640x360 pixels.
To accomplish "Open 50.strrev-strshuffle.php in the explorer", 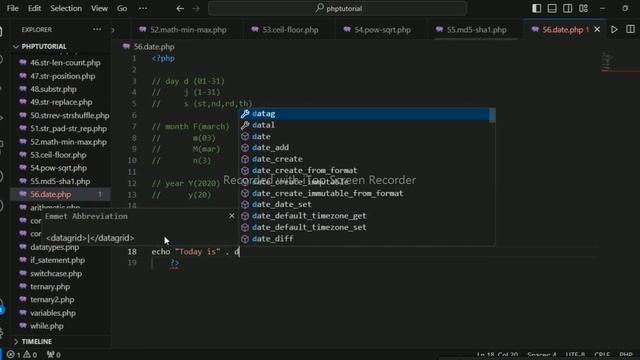I will click(69, 116).
